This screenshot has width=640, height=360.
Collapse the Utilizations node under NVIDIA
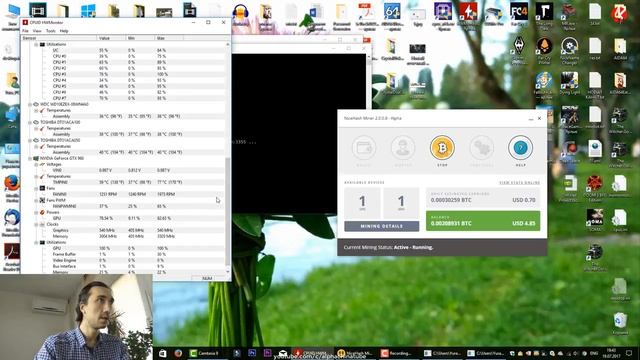pos(36,242)
